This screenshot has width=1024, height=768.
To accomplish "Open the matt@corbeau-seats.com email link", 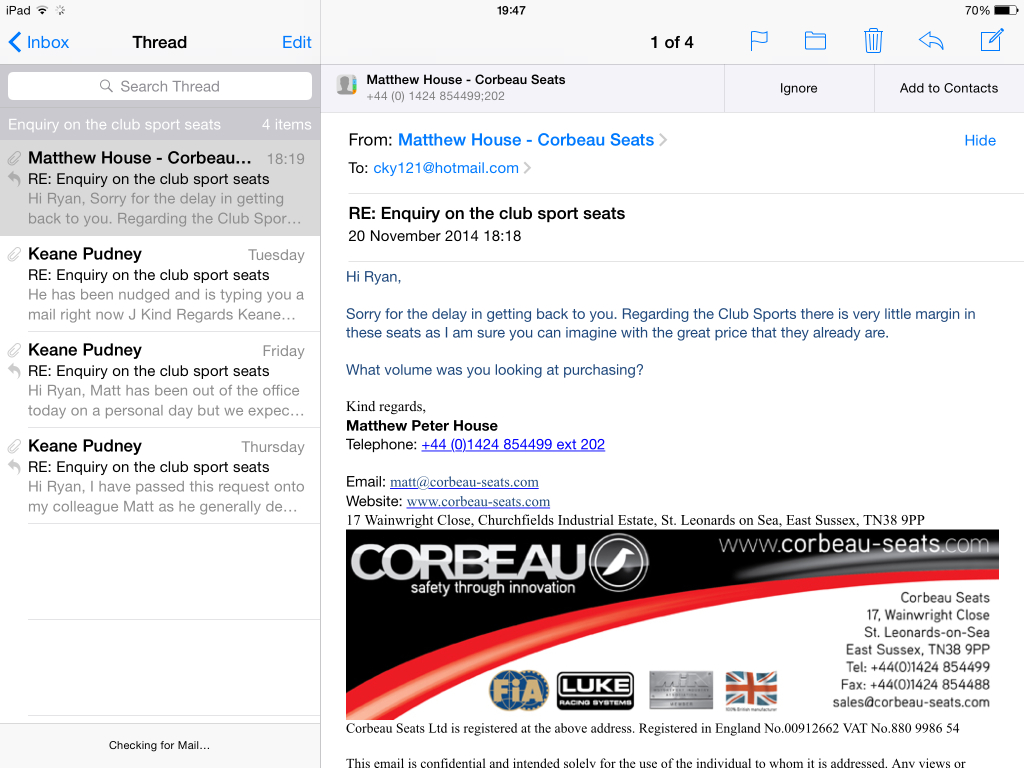I will point(464,482).
